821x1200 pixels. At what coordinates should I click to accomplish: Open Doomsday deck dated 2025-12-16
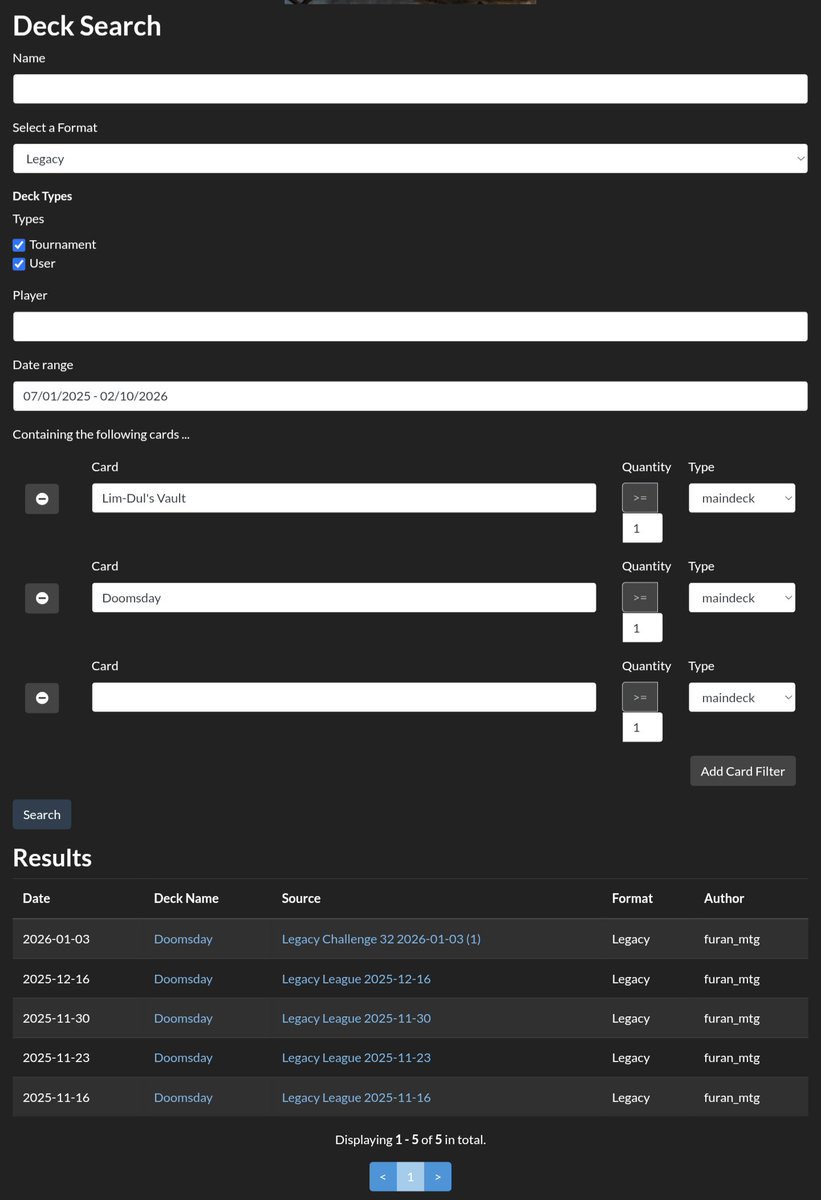point(183,979)
